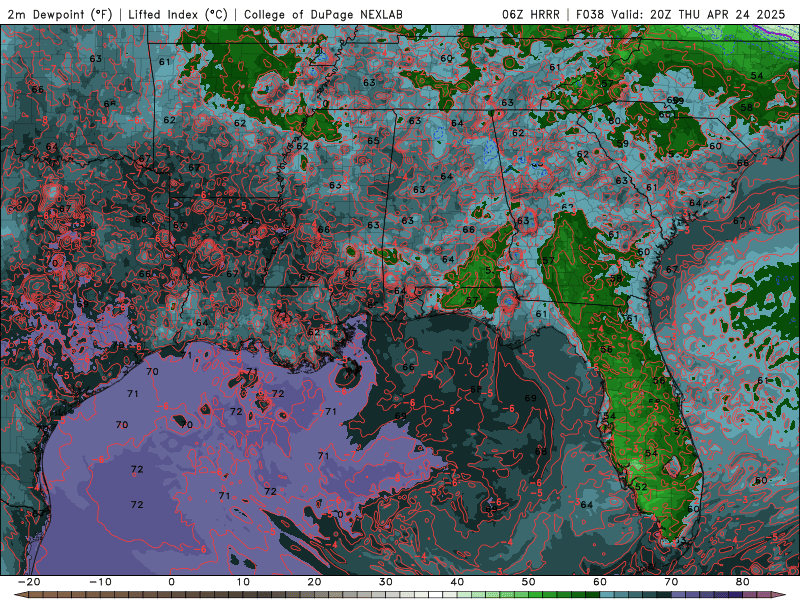
Task: Click the 20 label on the color scale
Action: tap(314, 582)
